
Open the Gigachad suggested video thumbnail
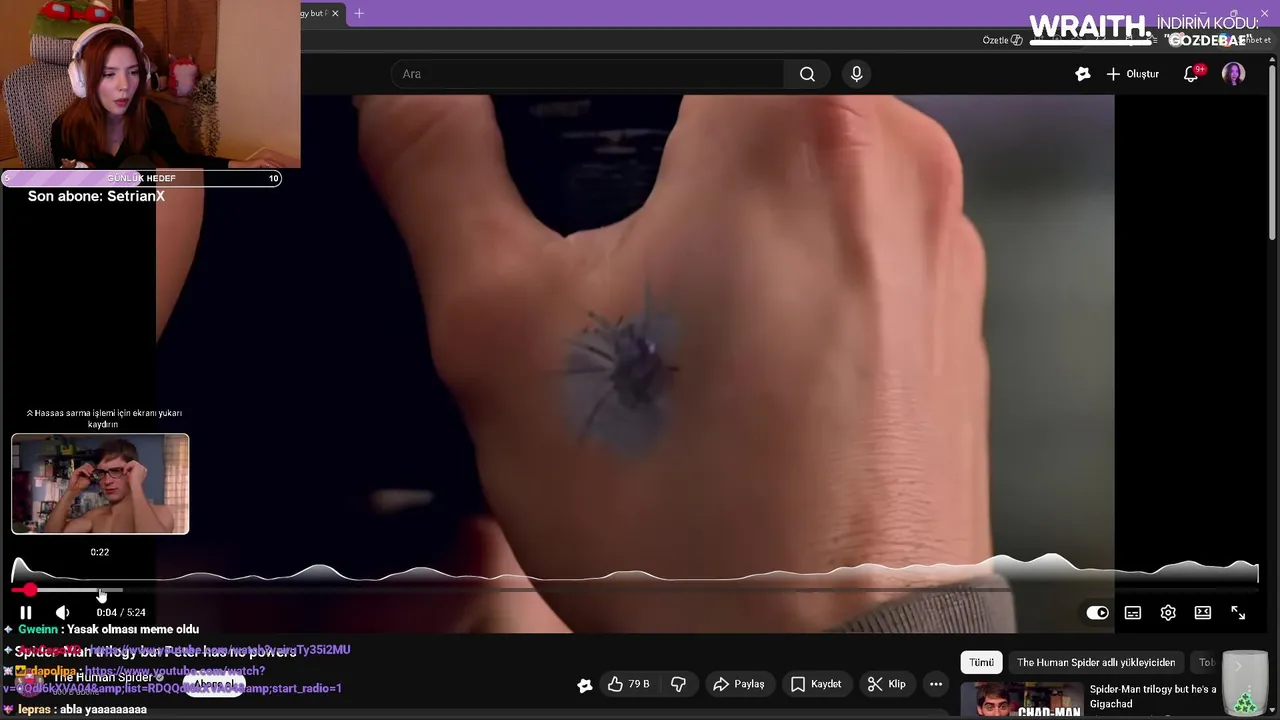tap(1021, 700)
